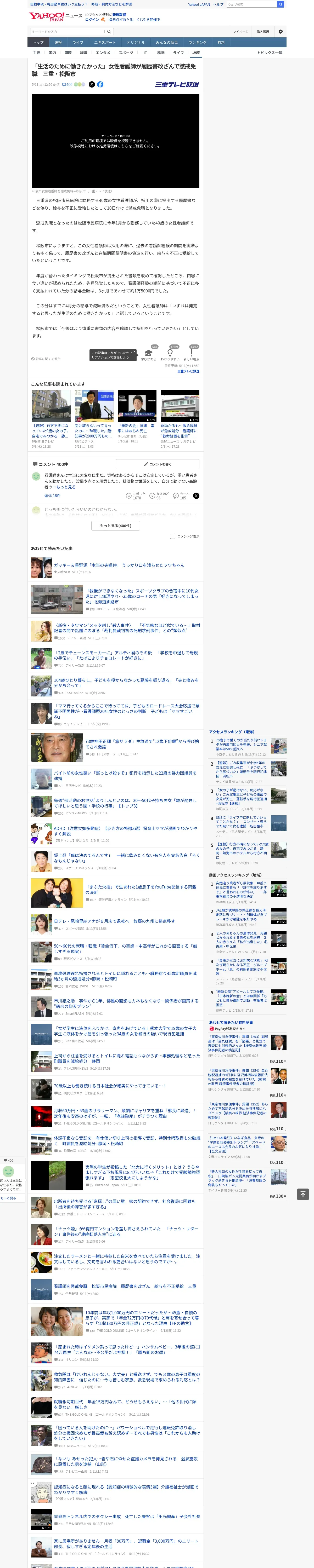This screenshot has width=314, height=1568.
Task: Click the Yahoo! JAPAN News logo
Action: [55, 16]
